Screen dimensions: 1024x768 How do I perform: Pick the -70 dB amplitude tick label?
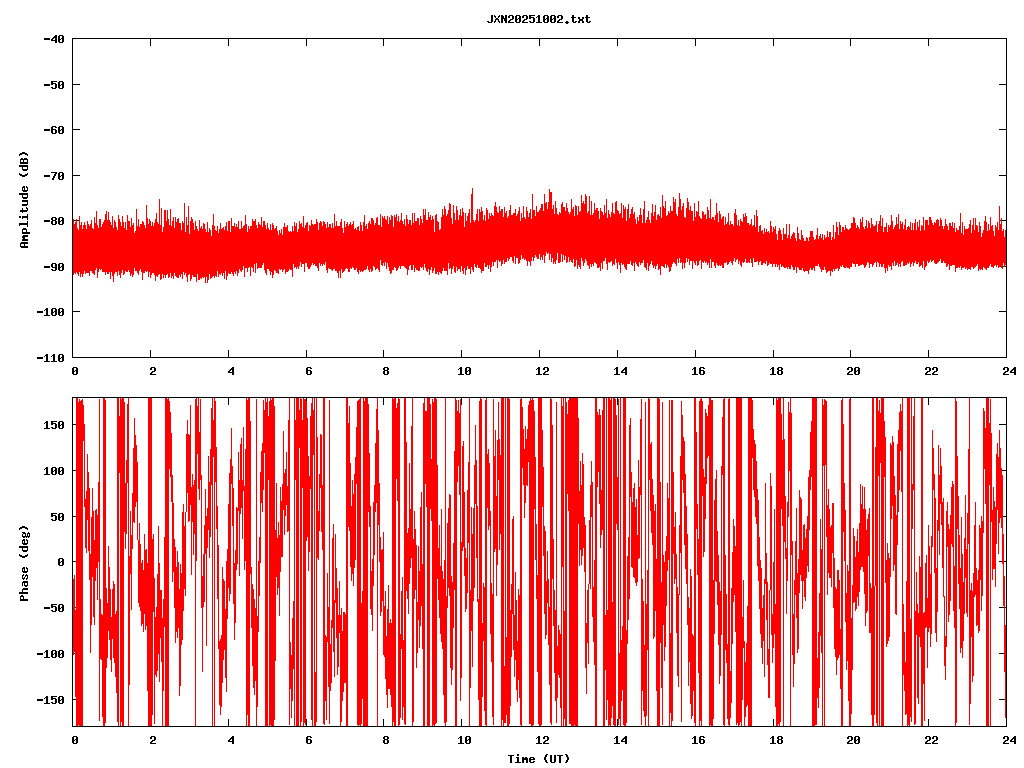click(x=54, y=176)
